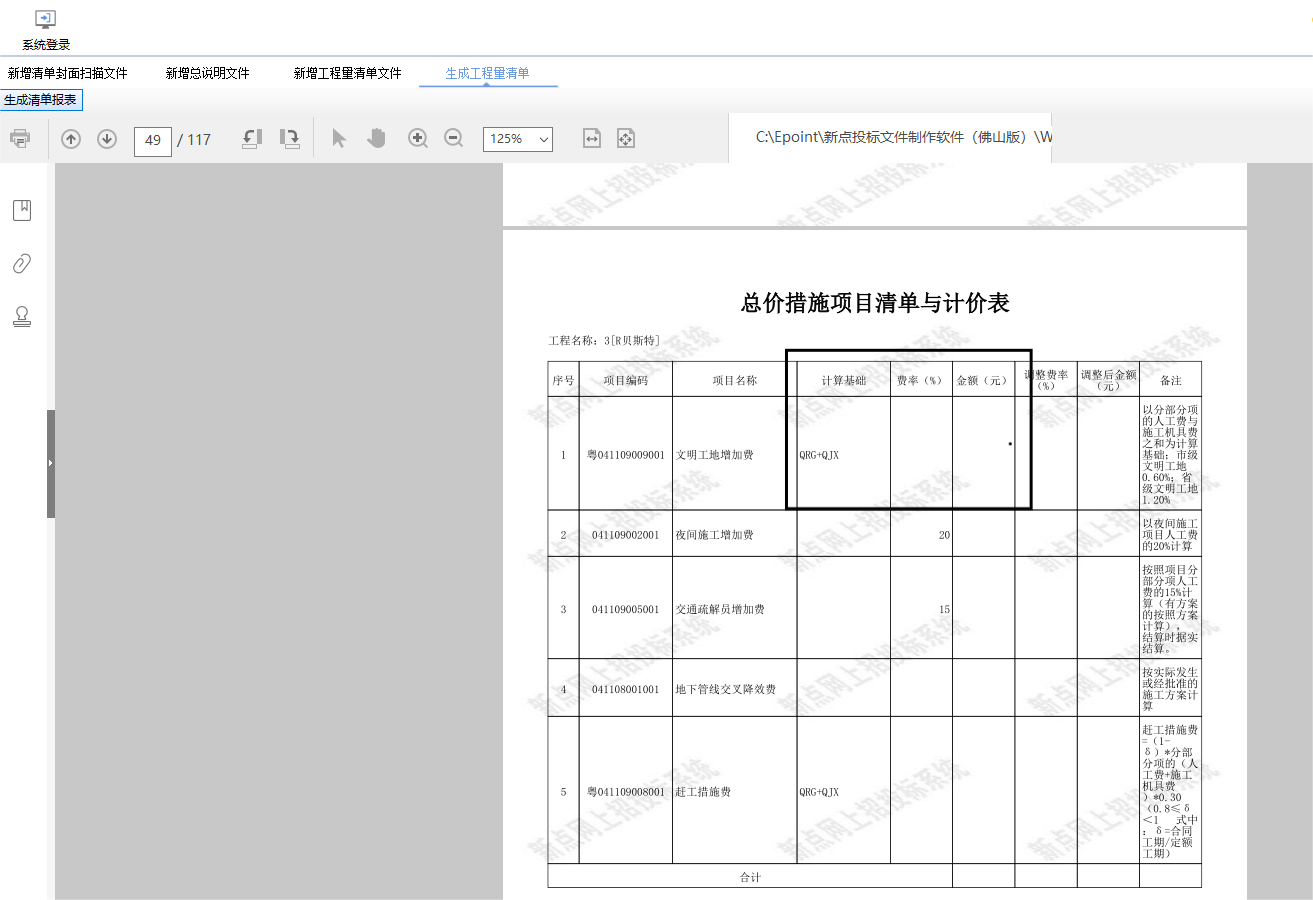Image resolution: width=1313 pixels, height=900 pixels.
Task: Click the total page count 117
Action: point(199,140)
